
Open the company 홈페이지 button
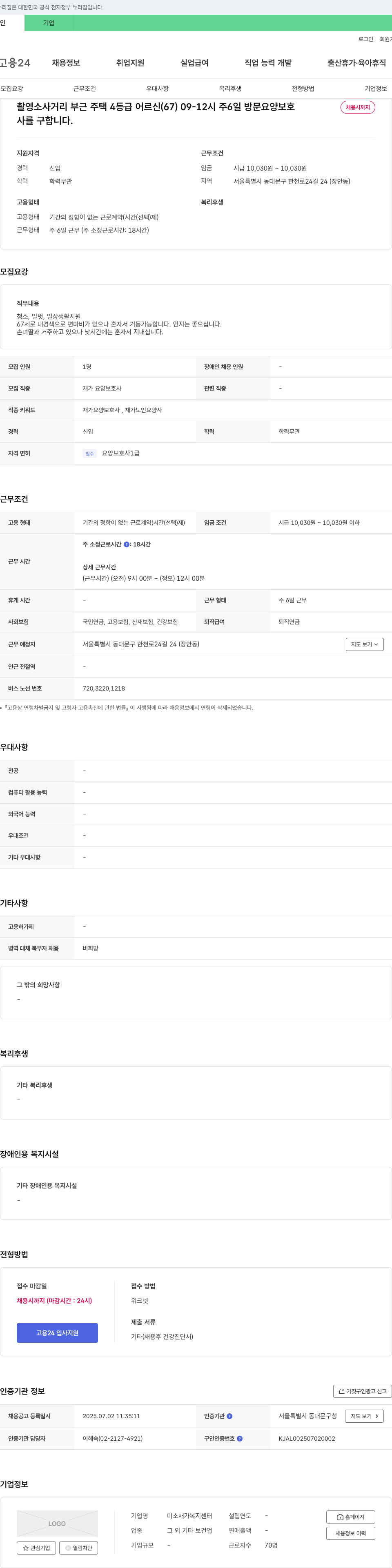tap(351, 1517)
